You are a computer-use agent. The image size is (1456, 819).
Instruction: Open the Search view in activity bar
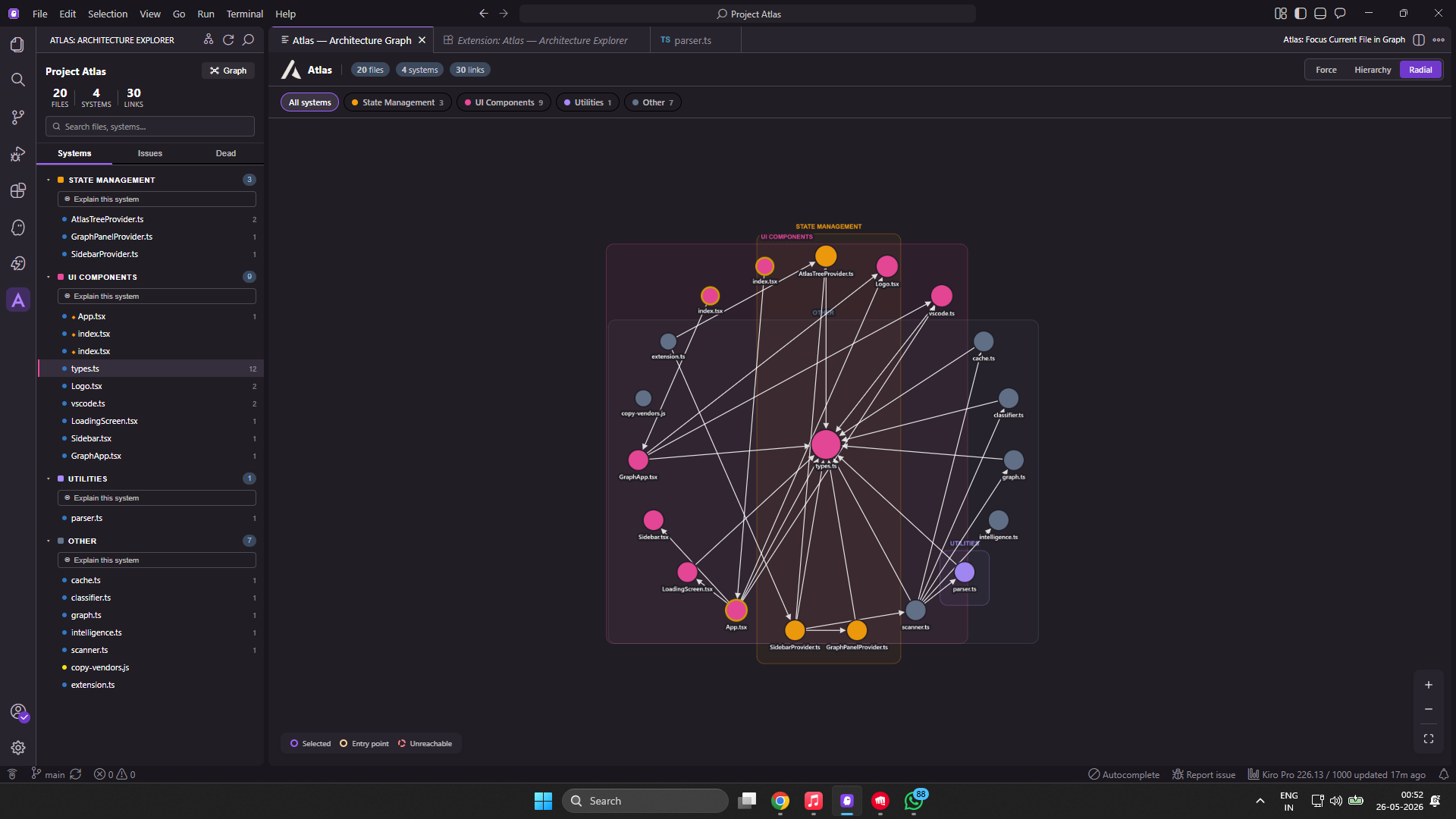pyautogui.click(x=17, y=80)
